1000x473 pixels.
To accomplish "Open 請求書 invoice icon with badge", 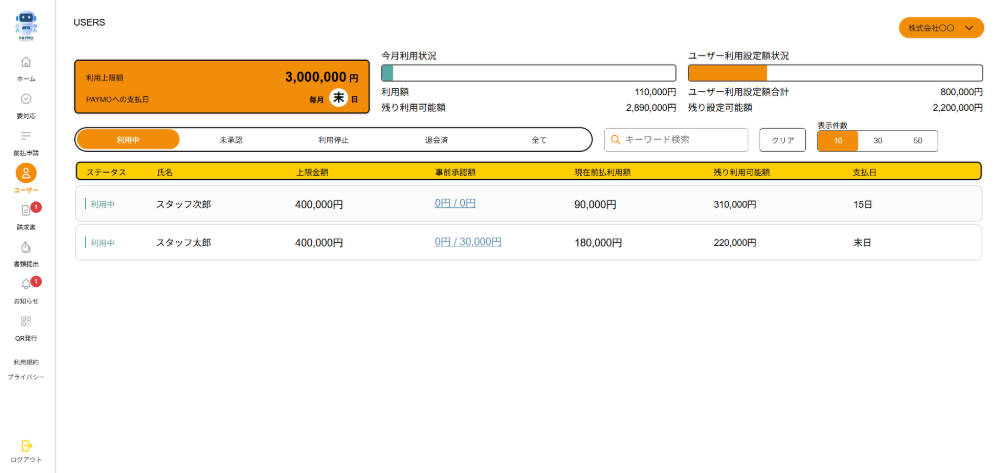I will (x=26, y=211).
